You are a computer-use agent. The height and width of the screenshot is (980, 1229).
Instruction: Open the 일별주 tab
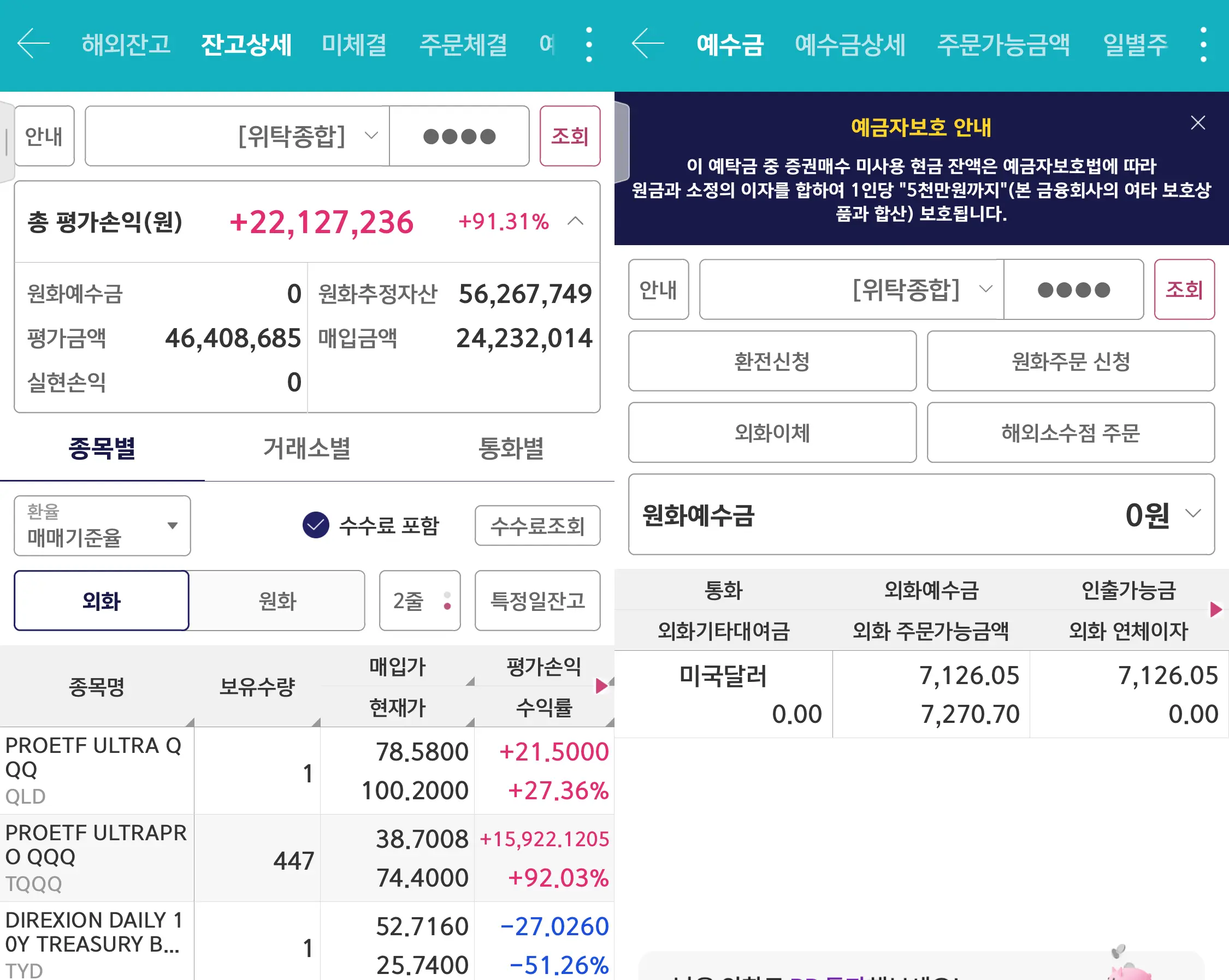1136,44
